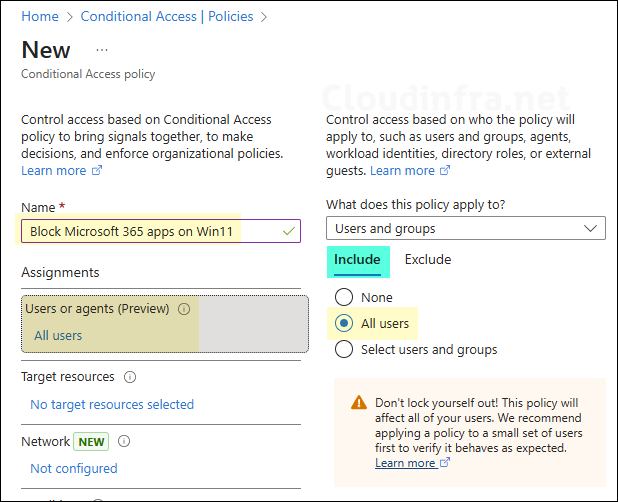Click external link icon in warning box
The image size is (618, 502).
click(445, 463)
